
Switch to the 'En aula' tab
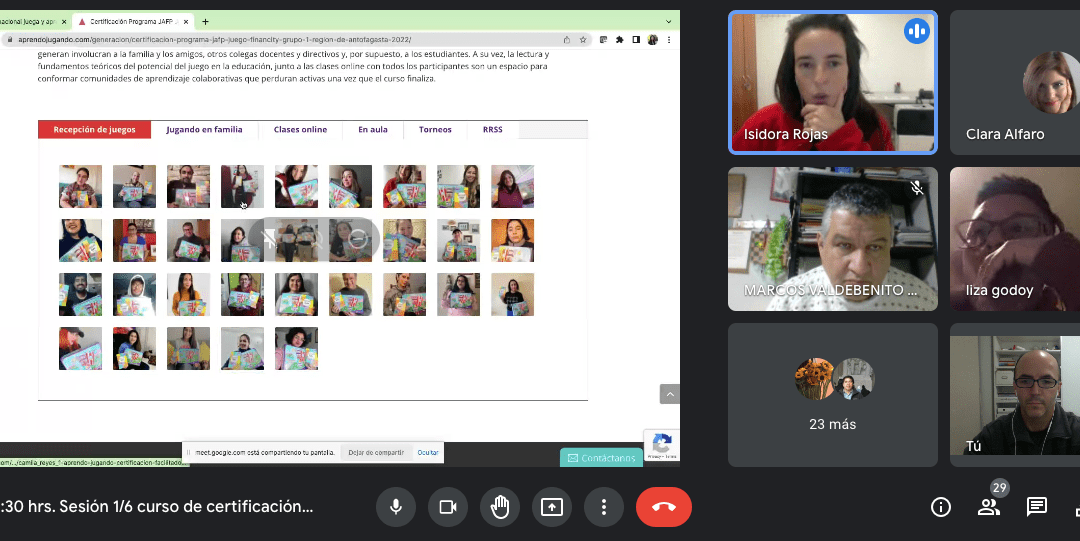pyautogui.click(x=373, y=130)
